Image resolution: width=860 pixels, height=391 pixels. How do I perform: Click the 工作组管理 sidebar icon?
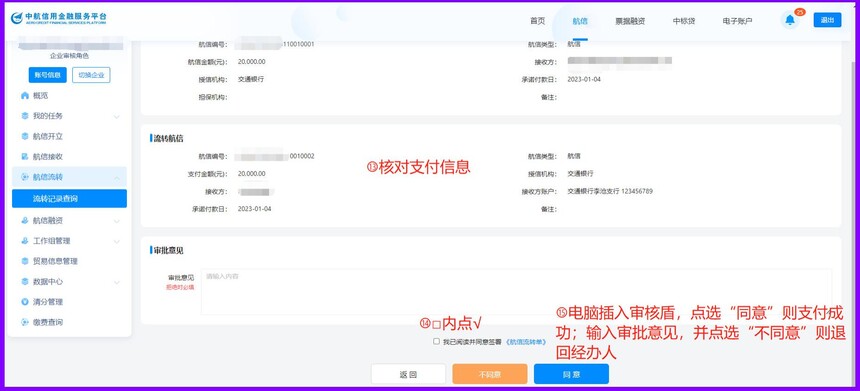click(x=25, y=241)
